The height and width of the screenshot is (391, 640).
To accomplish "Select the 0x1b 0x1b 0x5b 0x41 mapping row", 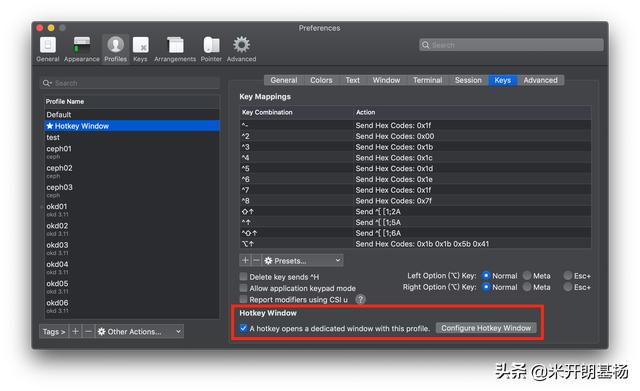I will (415, 244).
